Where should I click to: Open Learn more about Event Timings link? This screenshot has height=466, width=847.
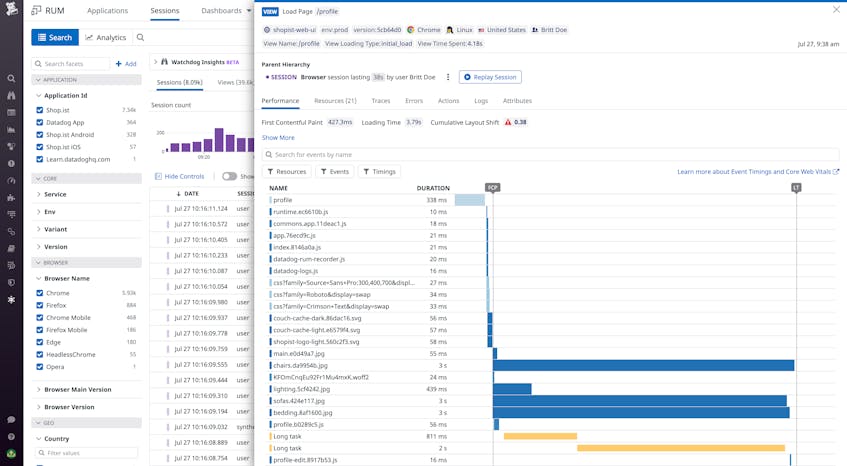pyautogui.click(x=758, y=172)
